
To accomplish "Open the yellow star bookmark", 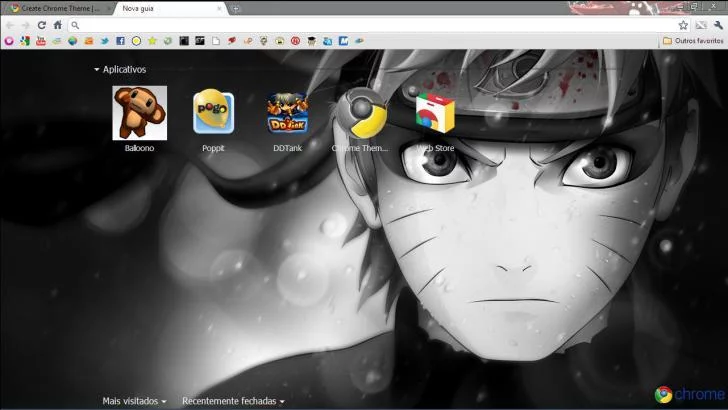I will click(152, 41).
